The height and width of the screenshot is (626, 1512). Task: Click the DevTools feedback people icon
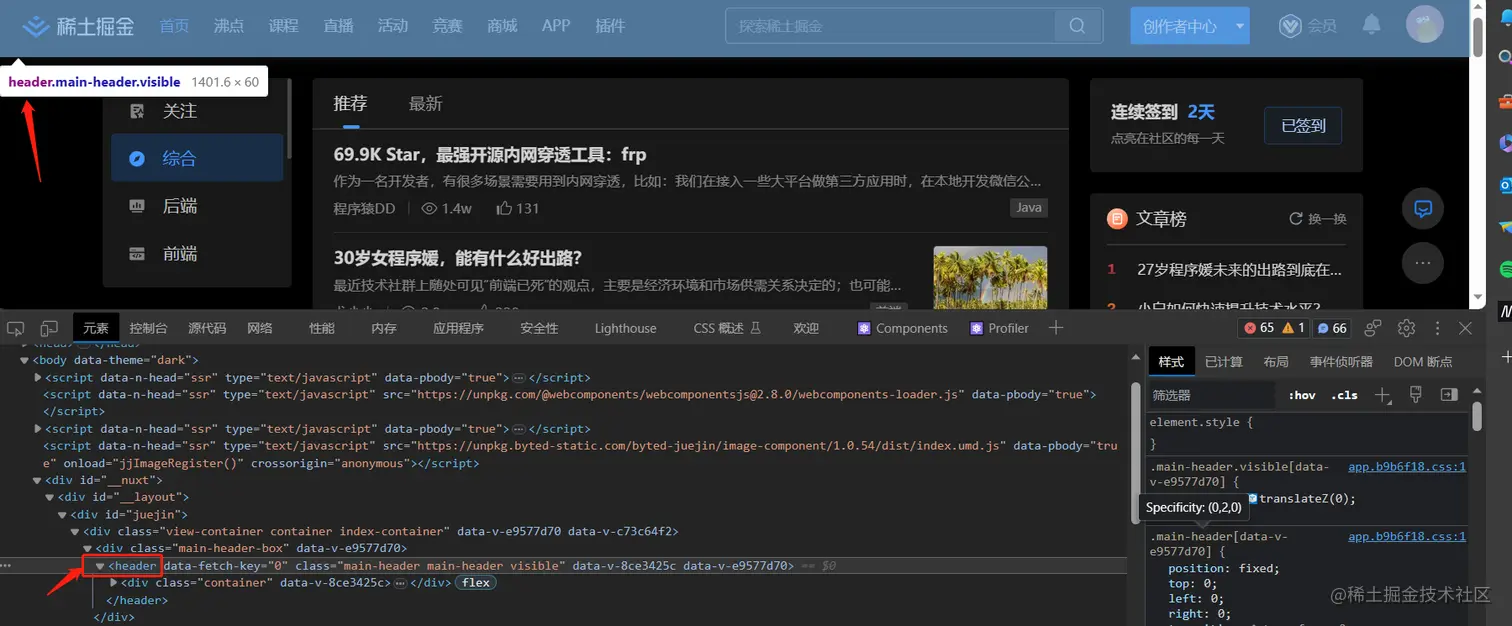[1374, 328]
